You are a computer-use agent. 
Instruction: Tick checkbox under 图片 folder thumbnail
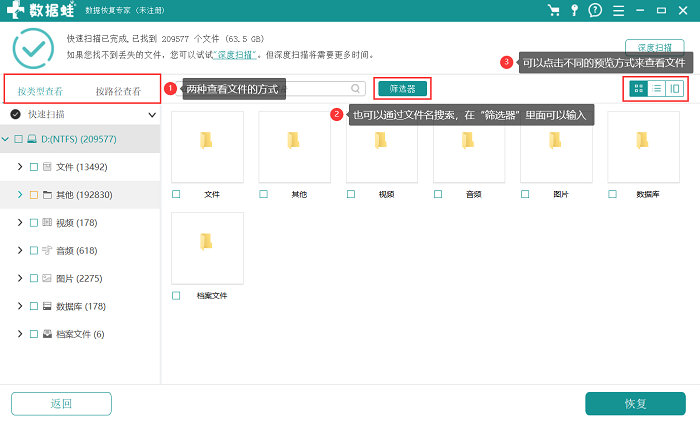[525, 194]
